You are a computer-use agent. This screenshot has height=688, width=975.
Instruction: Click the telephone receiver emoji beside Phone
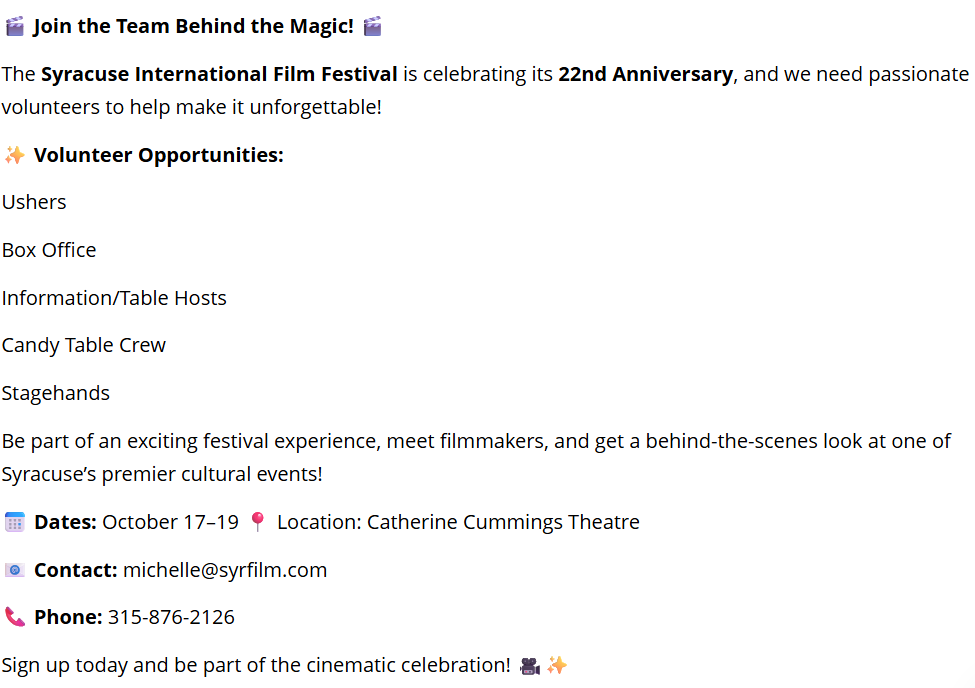coord(14,617)
